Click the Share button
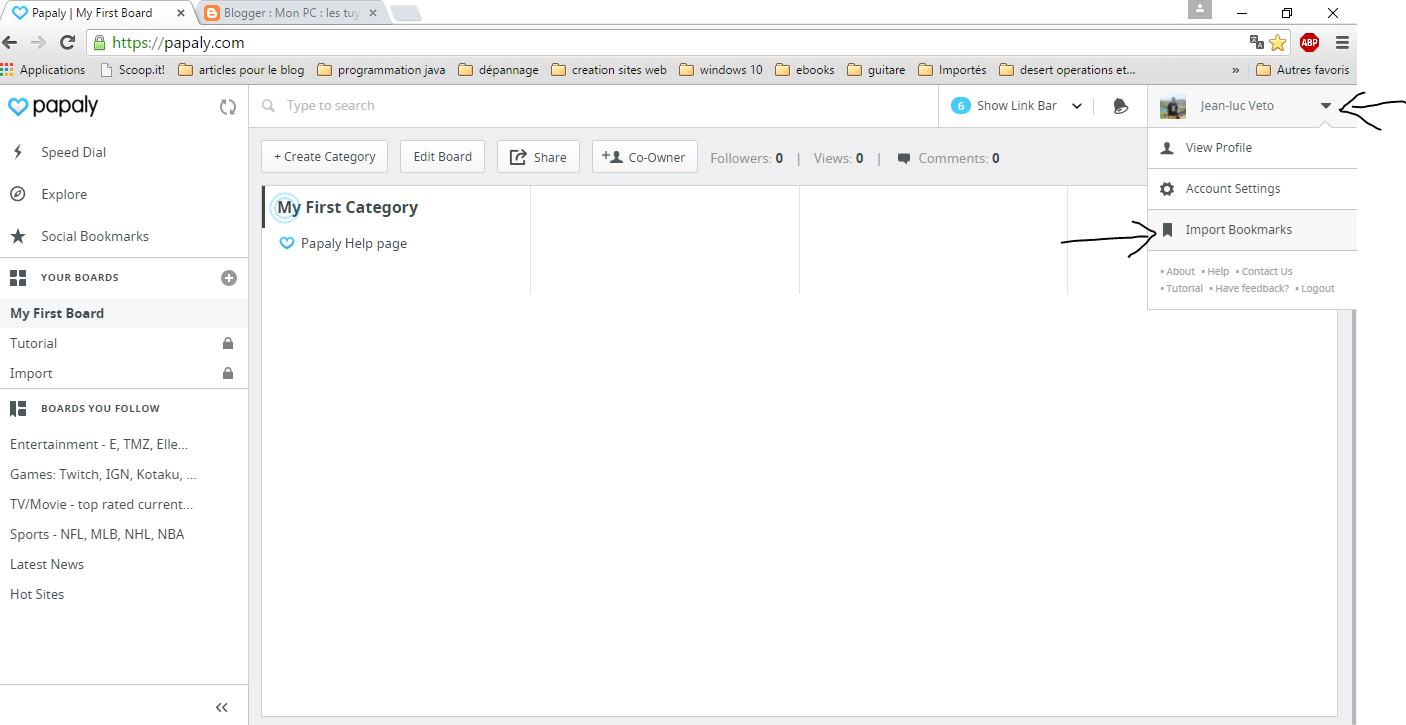Screen dimensions: 1406x725 [x=538, y=156]
